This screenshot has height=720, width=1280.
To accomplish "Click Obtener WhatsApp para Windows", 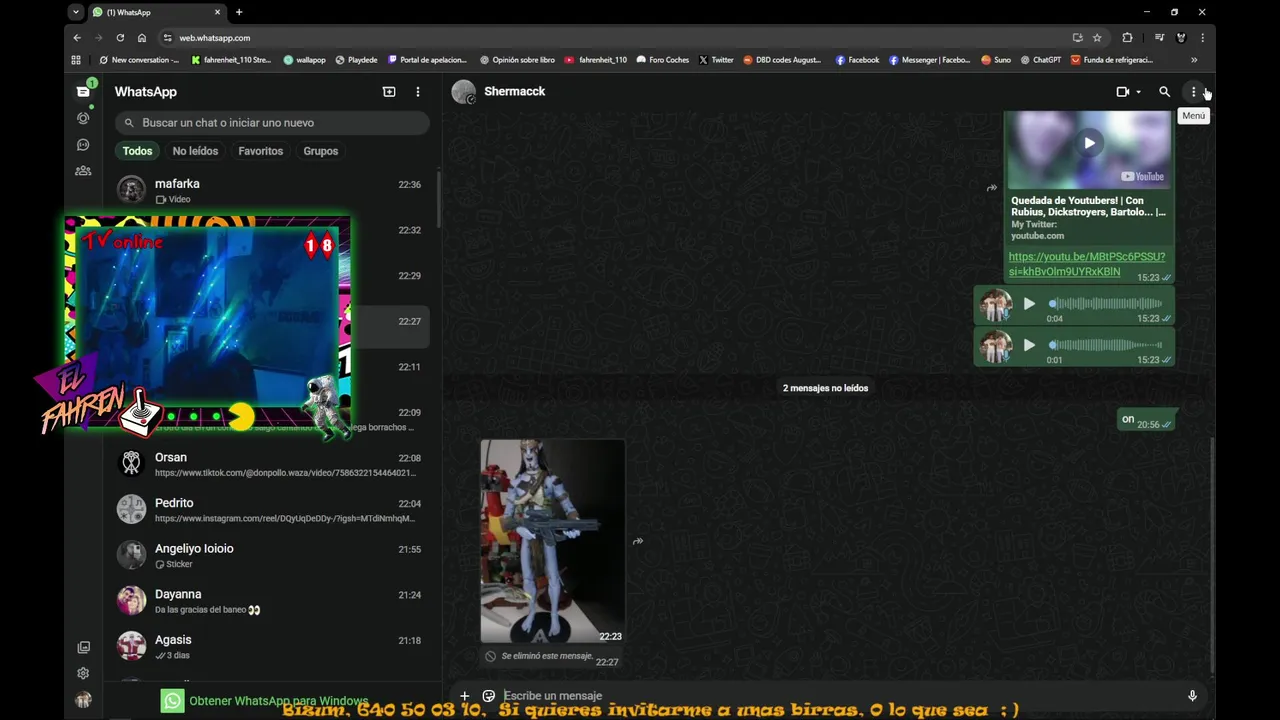I will (265, 701).
